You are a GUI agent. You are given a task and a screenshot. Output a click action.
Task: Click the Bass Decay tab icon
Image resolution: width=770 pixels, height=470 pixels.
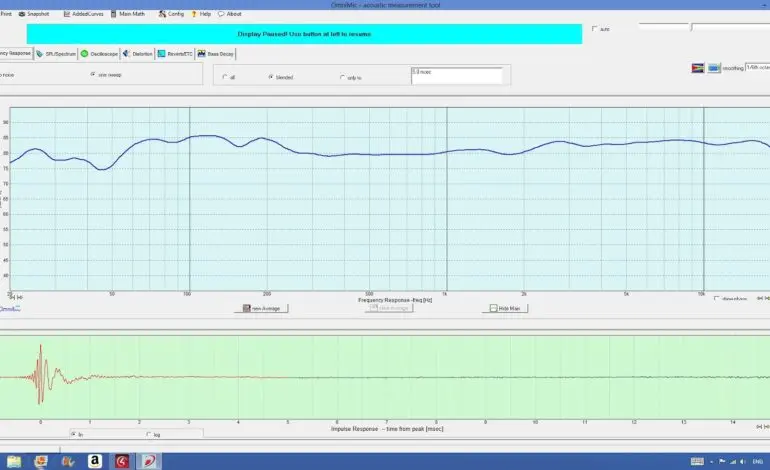pyautogui.click(x=201, y=54)
